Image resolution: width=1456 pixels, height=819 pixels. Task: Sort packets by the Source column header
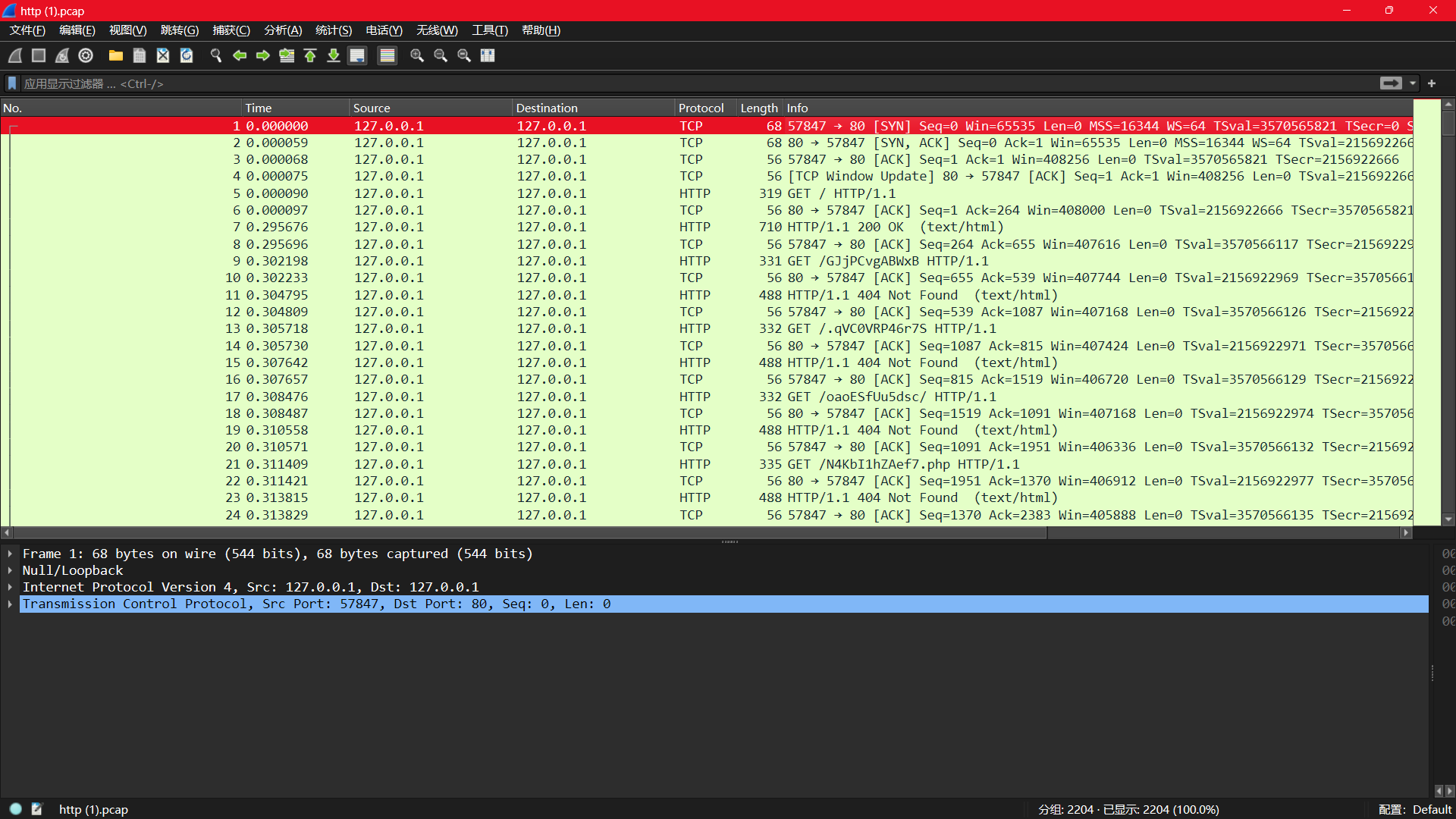coord(431,108)
